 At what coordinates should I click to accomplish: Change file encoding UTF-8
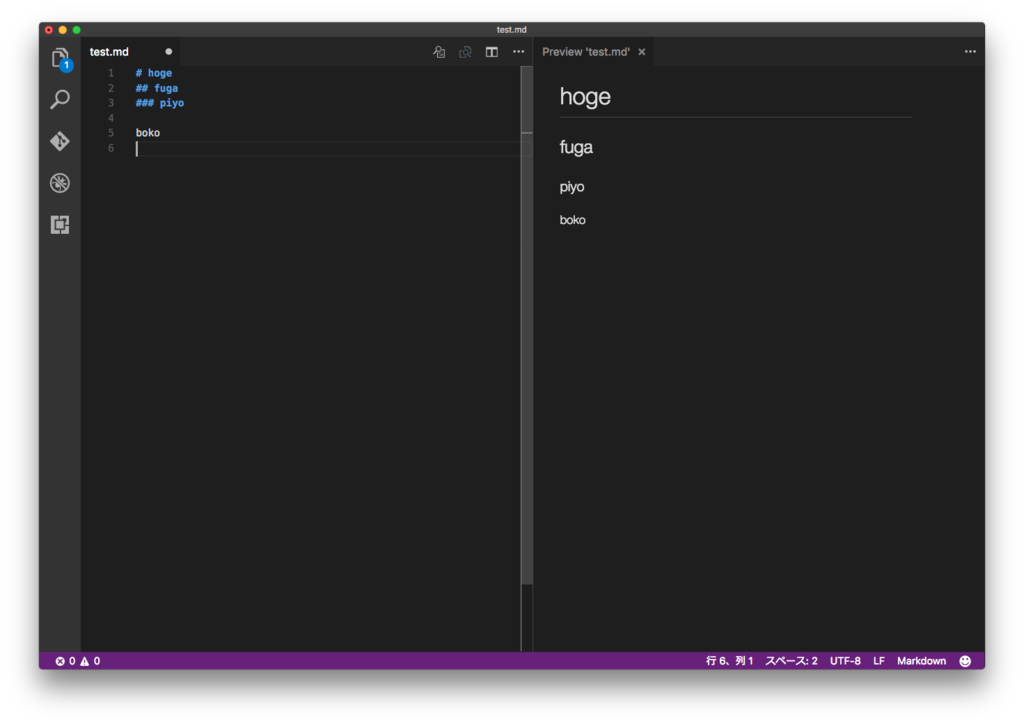[845, 661]
